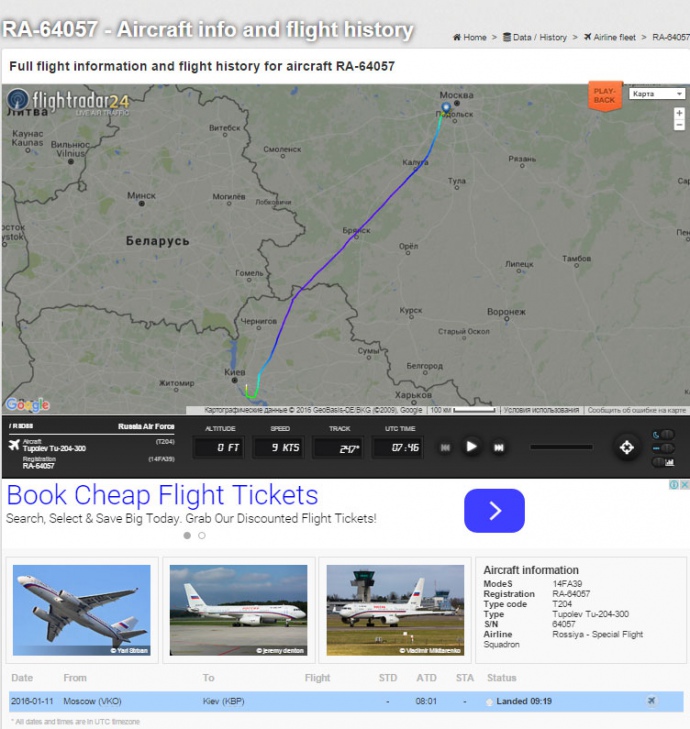This screenshot has width=690, height=729.
Task: Start flight playback with play button
Action: point(471,447)
